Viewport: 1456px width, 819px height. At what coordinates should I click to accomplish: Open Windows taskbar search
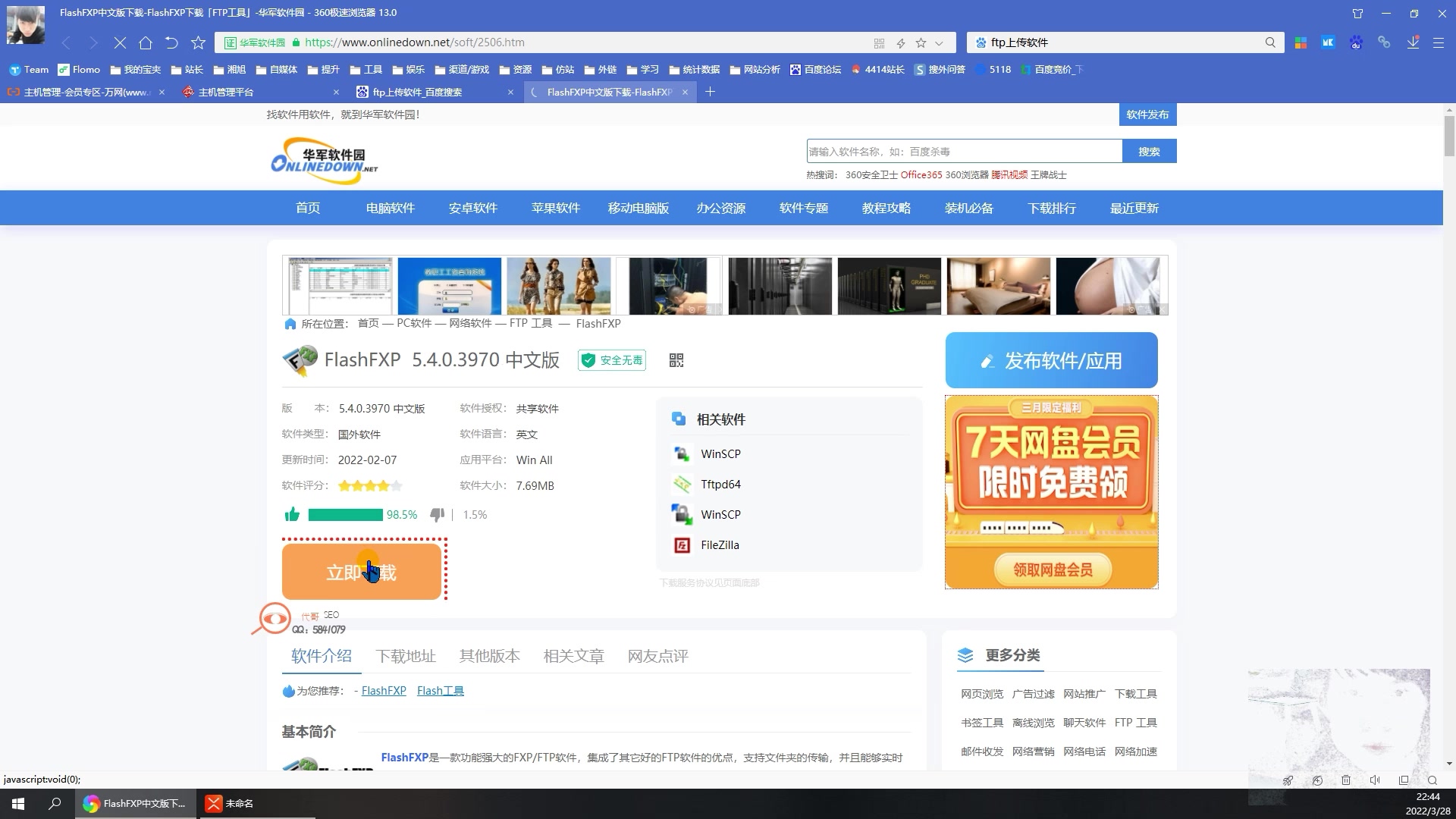tap(55, 803)
